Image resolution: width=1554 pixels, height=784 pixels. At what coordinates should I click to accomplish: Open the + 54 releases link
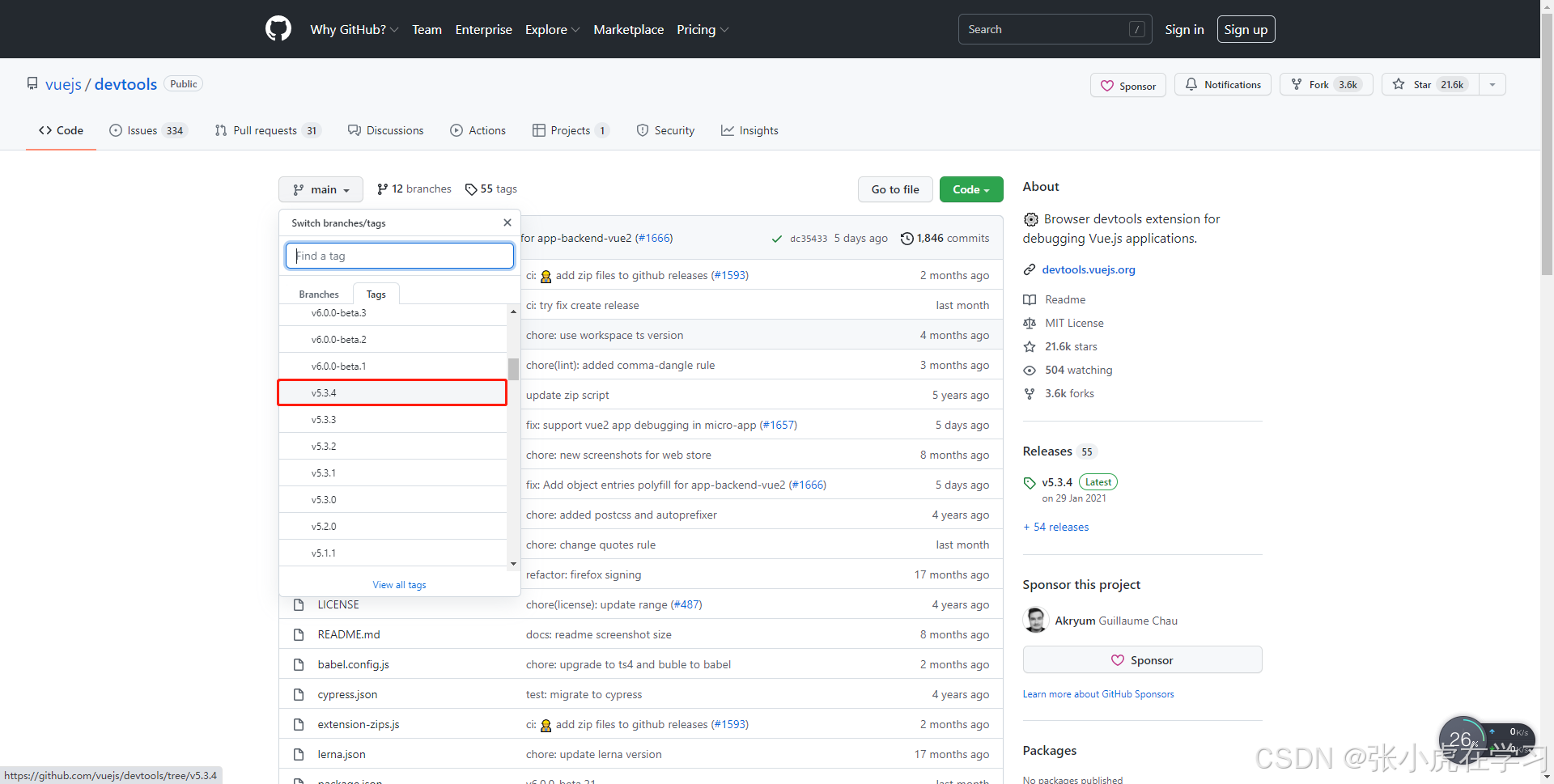click(1056, 527)
